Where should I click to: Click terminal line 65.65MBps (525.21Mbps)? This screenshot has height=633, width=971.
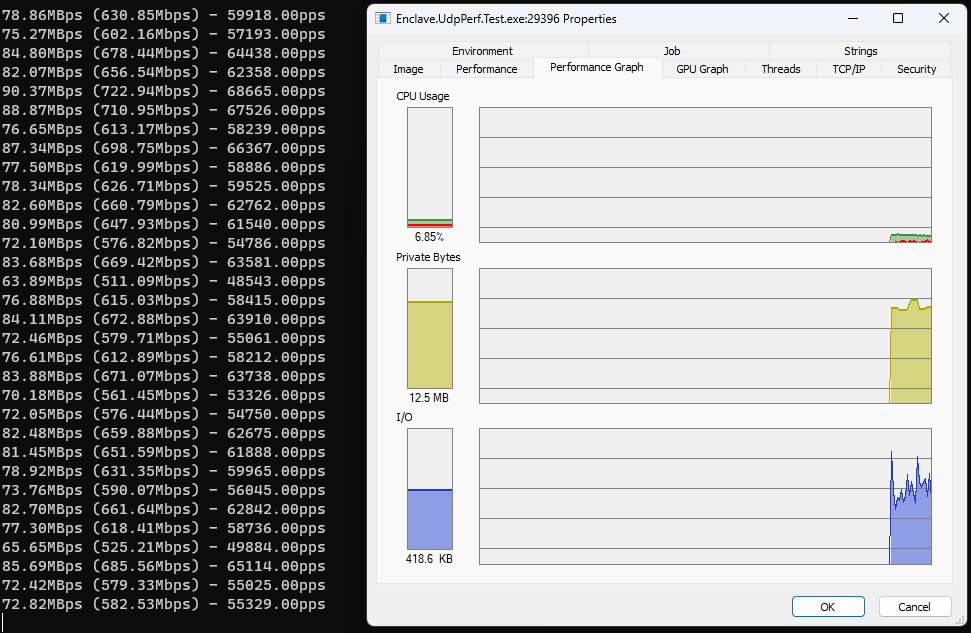pyautogui.click(x=163, y=547)
